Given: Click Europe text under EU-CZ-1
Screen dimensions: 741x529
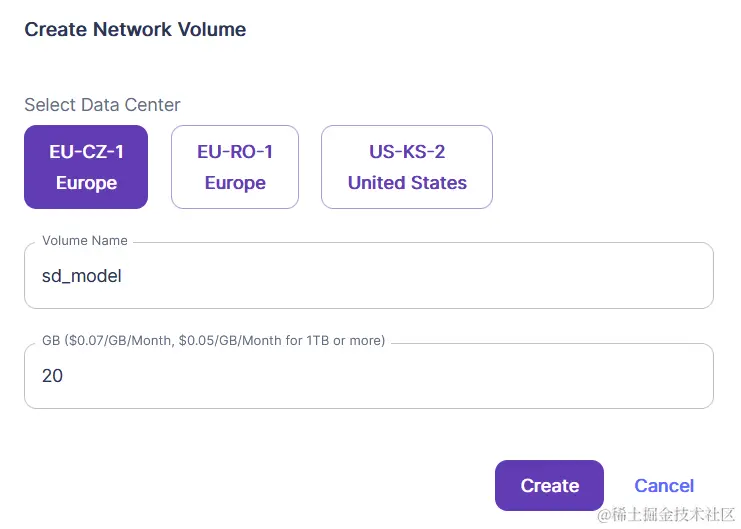Looking at the screenshot, I should (x=86, y=183).
